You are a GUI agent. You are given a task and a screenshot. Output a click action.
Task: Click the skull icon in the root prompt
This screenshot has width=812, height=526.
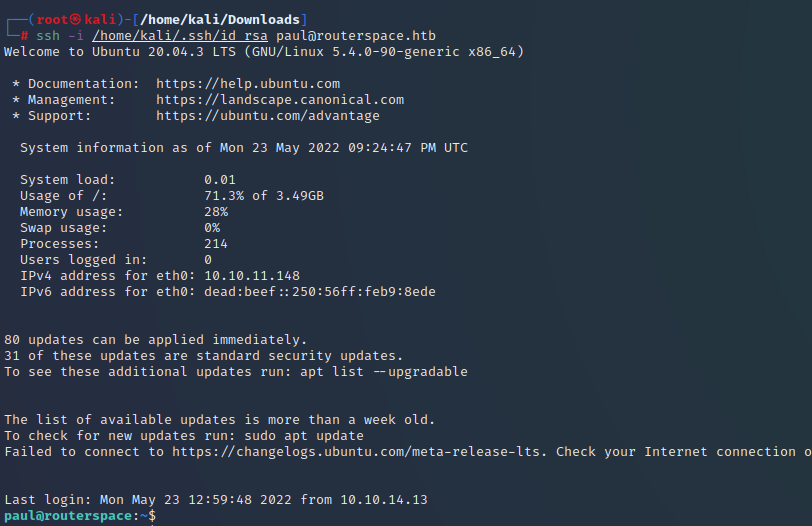76,20
